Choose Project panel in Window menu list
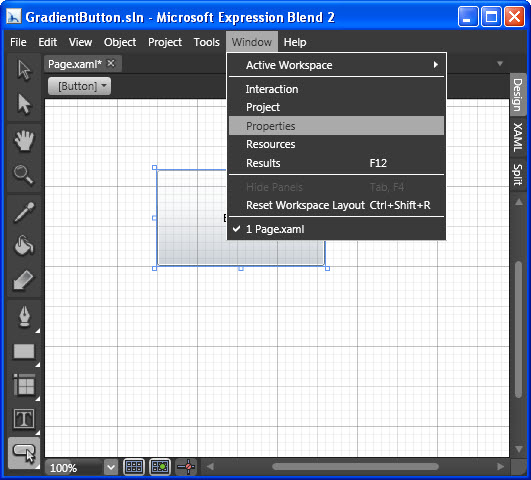 point(336,107)
